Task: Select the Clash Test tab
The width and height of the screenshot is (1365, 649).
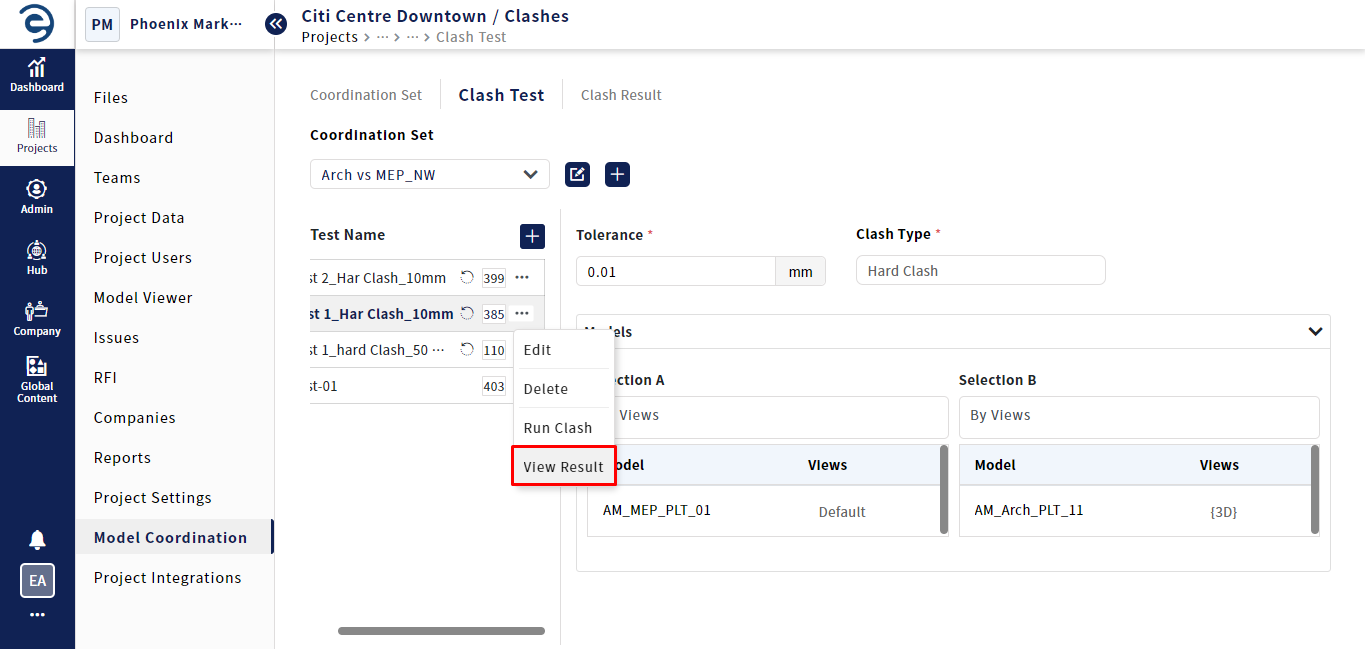Action: [501, 95]
